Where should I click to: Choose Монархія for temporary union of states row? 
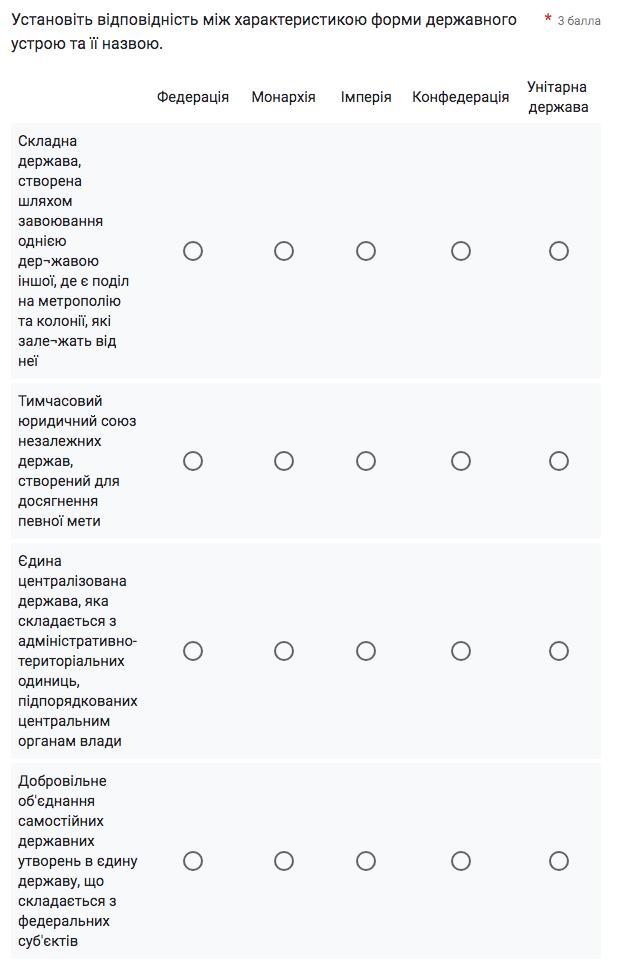click(284, 461)
